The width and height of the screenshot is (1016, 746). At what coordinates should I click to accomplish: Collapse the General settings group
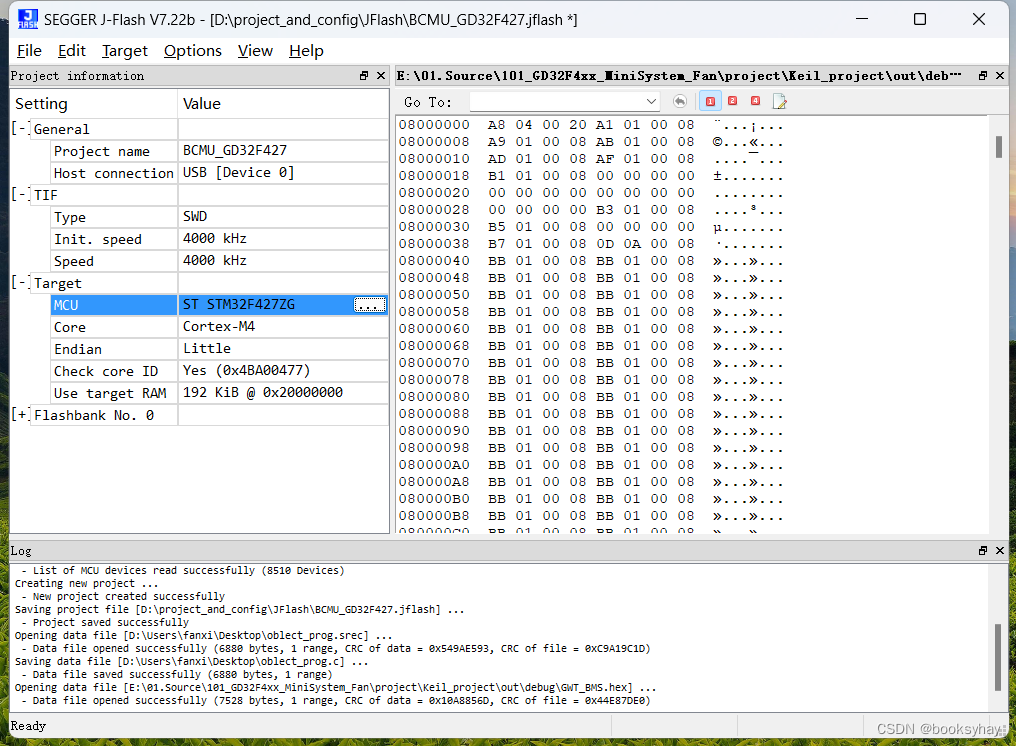click(21, 128)
